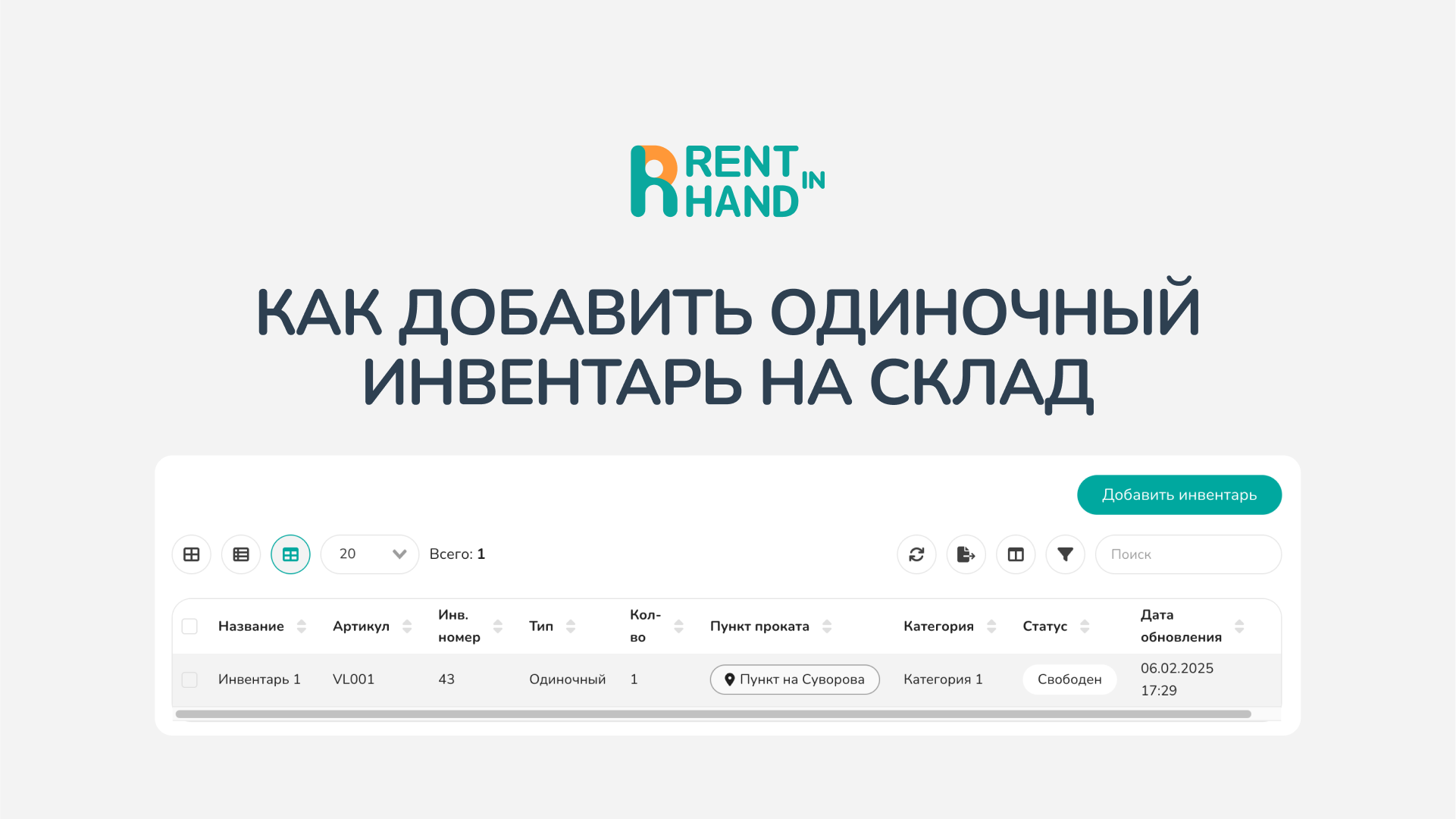Tick the select-all checkbox in header
The height and width of the screenshot is (819, 1456).
pyautogui.click(x=189, y=626)
